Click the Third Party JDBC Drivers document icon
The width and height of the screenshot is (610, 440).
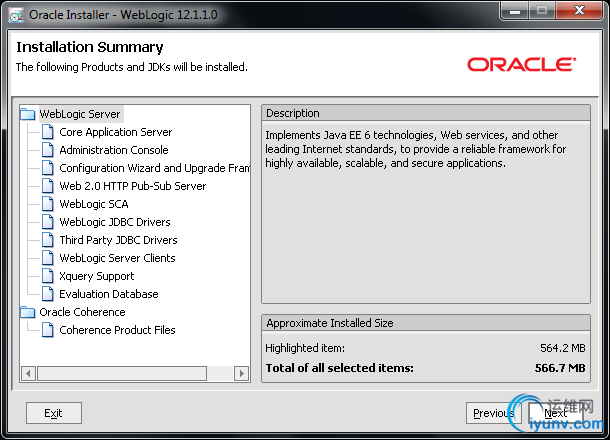tap(48, 240)
